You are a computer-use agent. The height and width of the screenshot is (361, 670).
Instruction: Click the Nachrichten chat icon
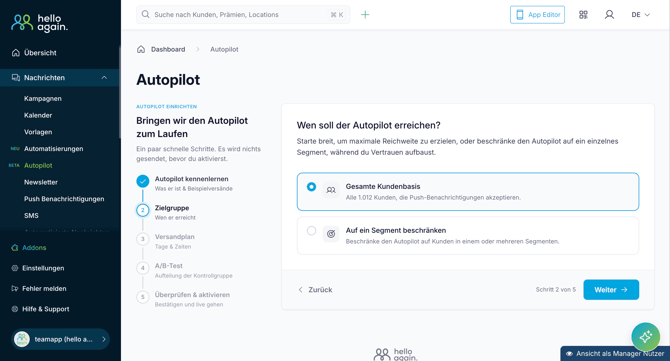point(16,78)
